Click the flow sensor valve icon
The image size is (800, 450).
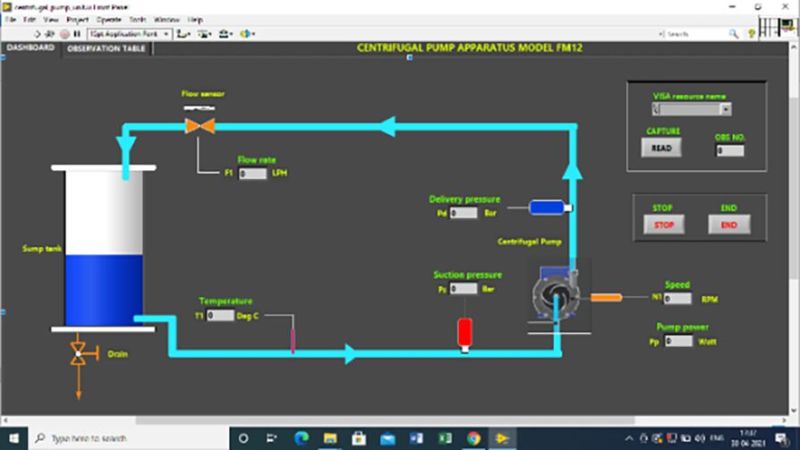pyautogui.click(x=194, y=125)
